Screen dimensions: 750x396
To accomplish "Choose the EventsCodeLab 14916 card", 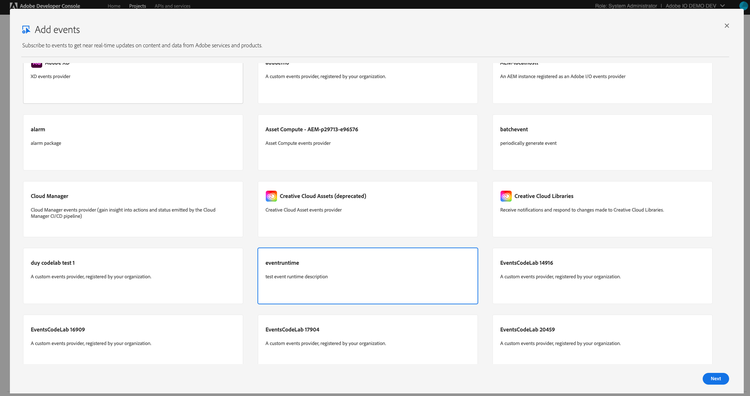I will tap(602, 276).
